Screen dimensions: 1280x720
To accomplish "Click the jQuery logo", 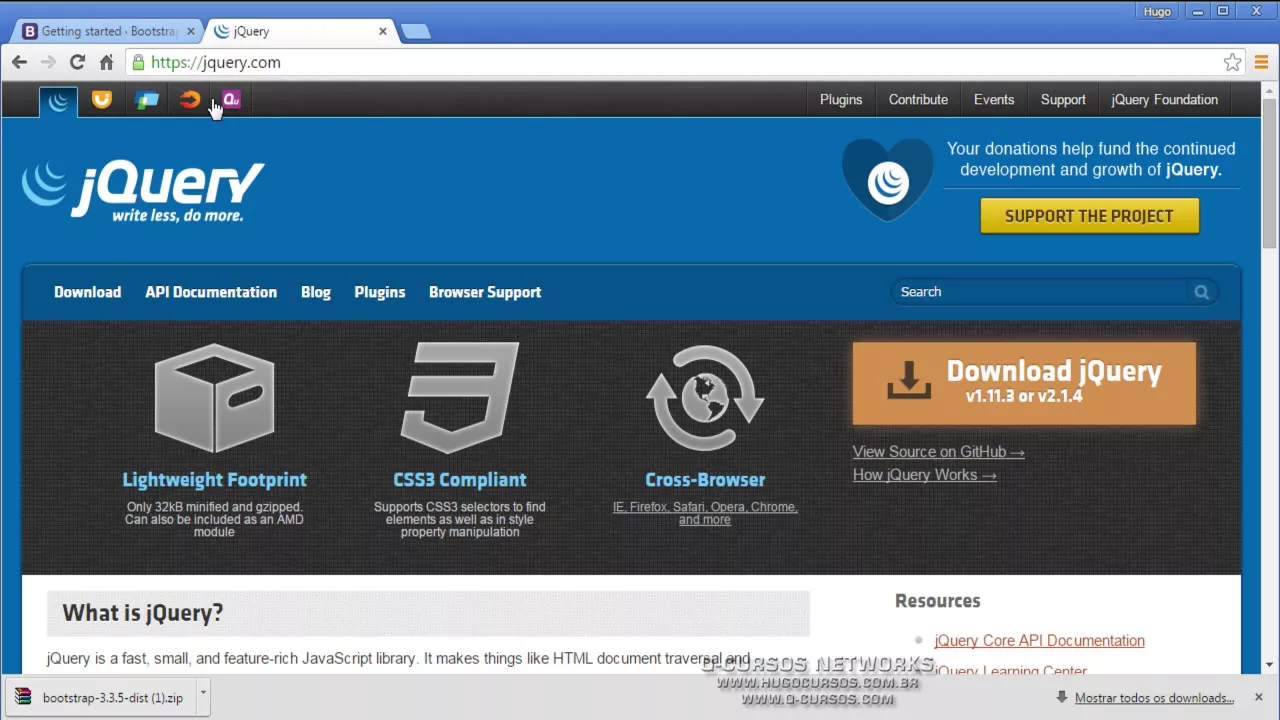I will pos(143,190).
